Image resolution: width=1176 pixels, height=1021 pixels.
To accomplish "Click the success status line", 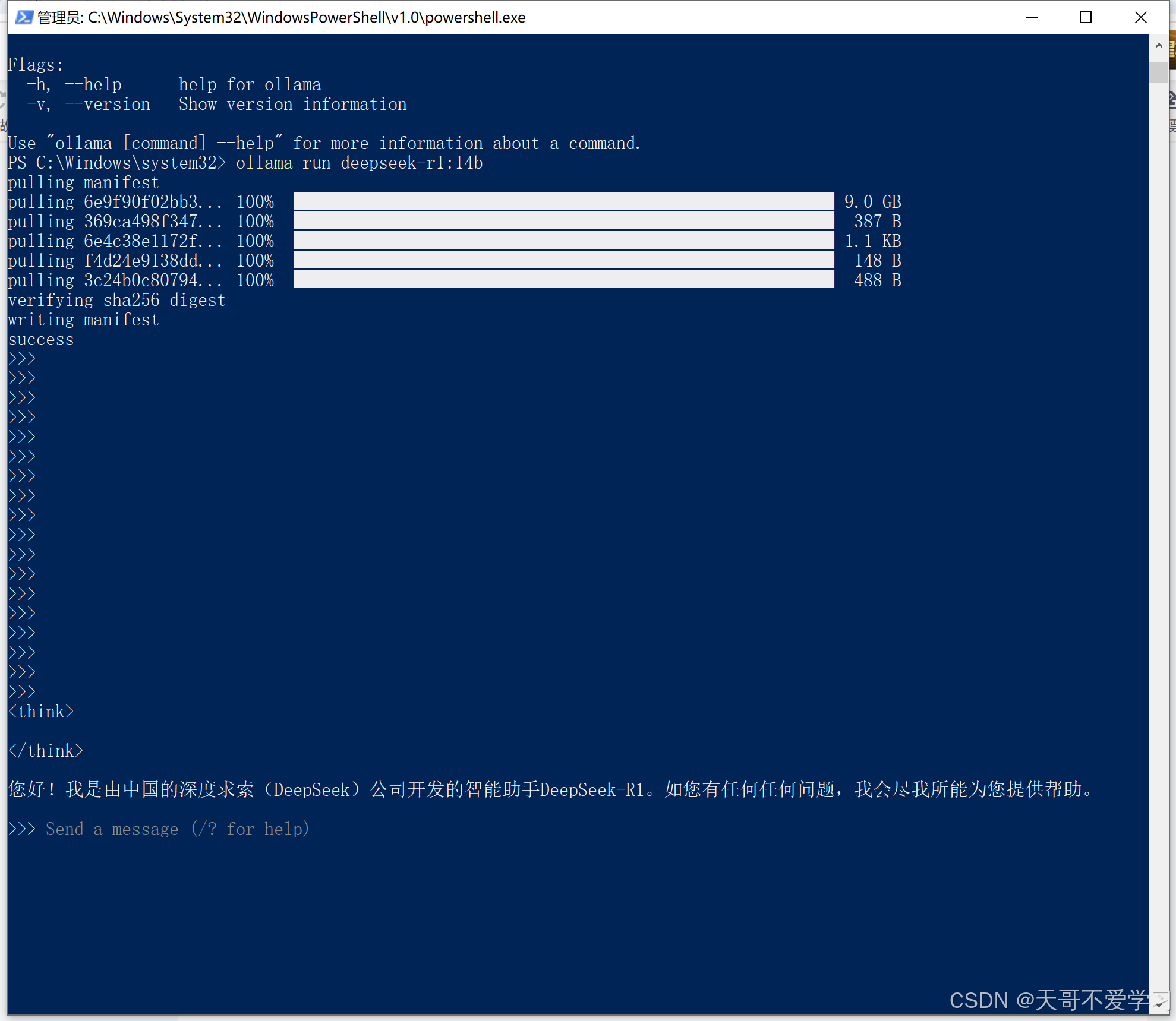I will [41, 339].
